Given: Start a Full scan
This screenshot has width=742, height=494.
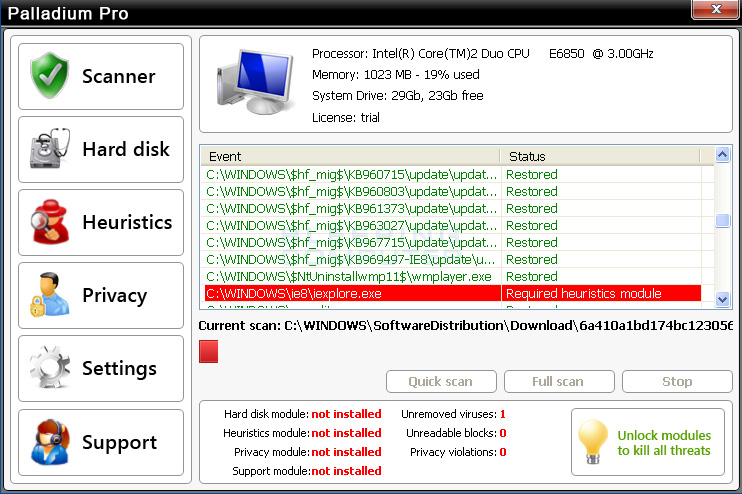Looking at the screenshot, I should click(x=557, y=381).
